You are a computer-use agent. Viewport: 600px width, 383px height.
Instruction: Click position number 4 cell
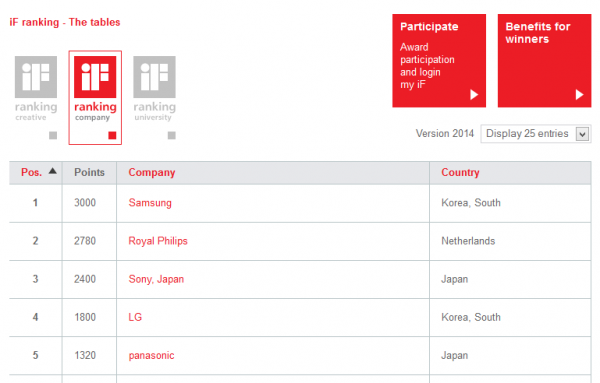(x=36, y=317)
